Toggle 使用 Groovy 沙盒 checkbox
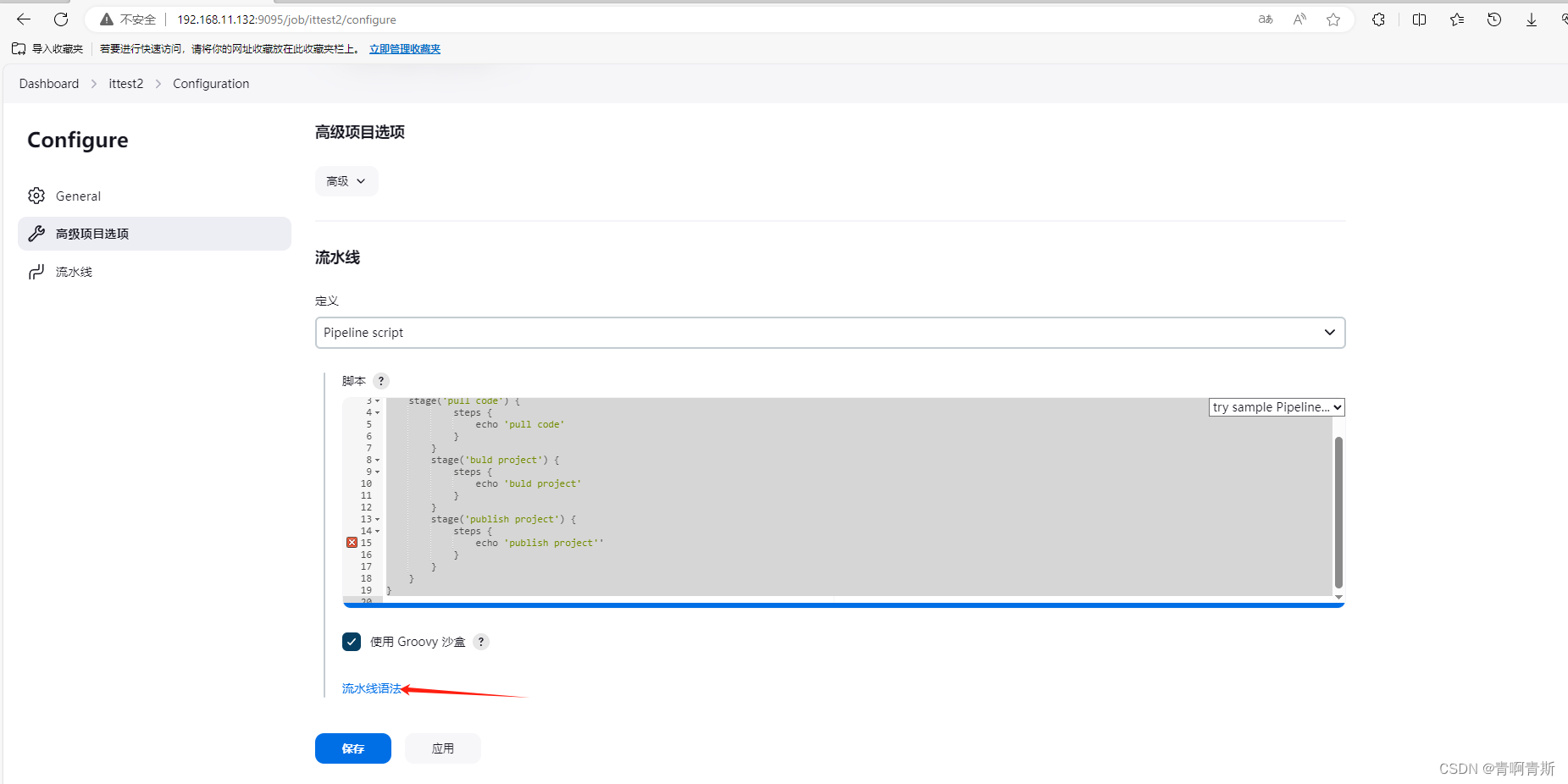 click(x=352, y=642)
